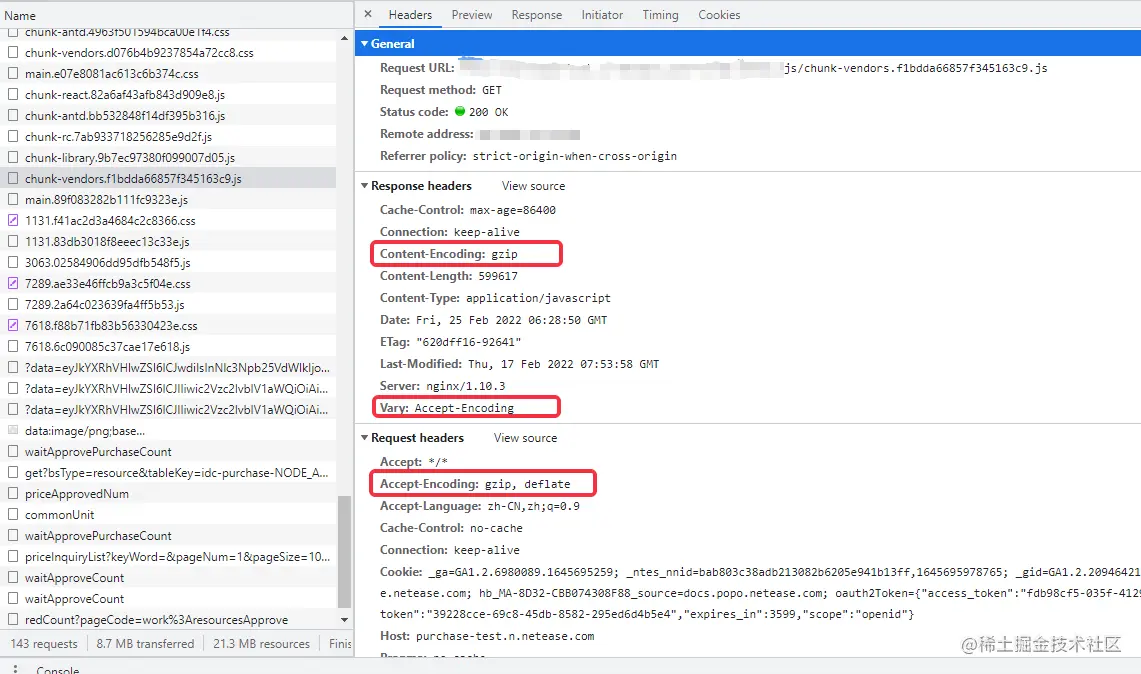Select chunk-rc.7ab933718256285e9d2f.js request
Screen dimensions: 1141x674
pos(168,136)
